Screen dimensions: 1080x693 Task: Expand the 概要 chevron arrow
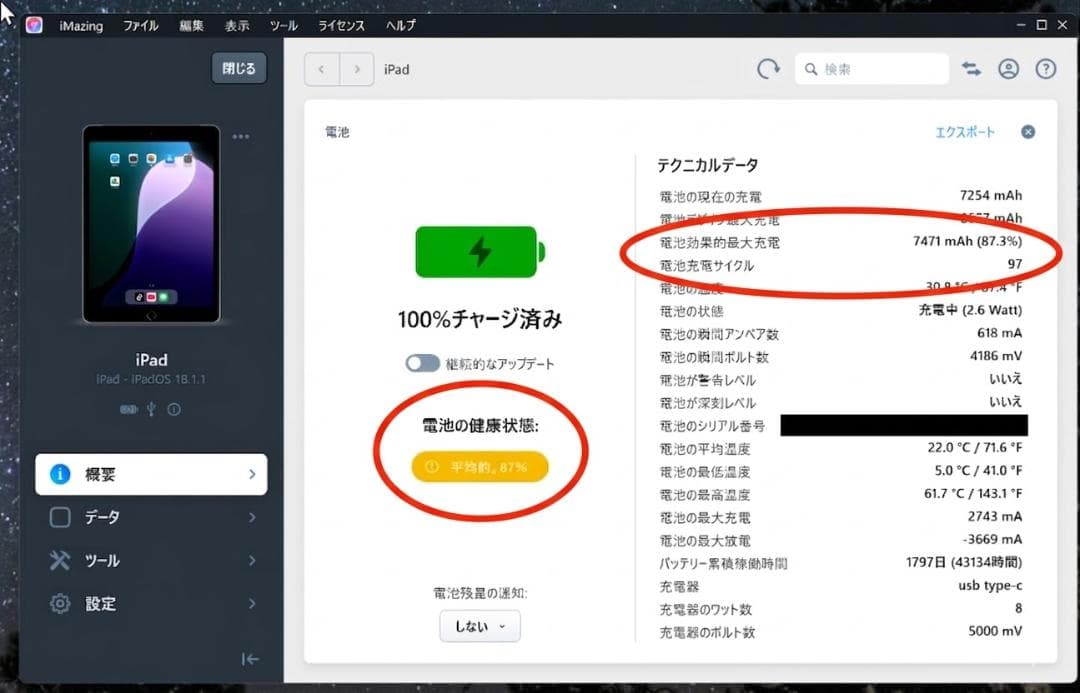pyautogui.click(x=252, y=474)
